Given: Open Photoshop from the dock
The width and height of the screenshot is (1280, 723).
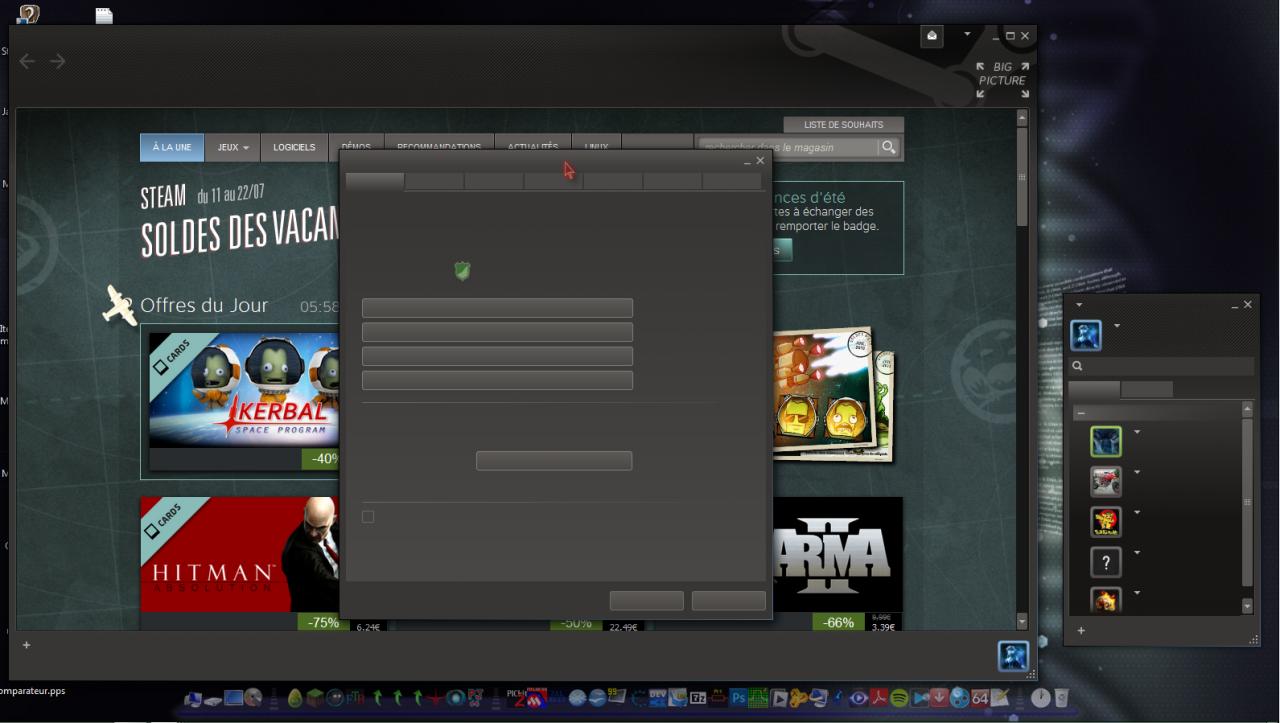Looking at the screenshot, I should point(739,698).
